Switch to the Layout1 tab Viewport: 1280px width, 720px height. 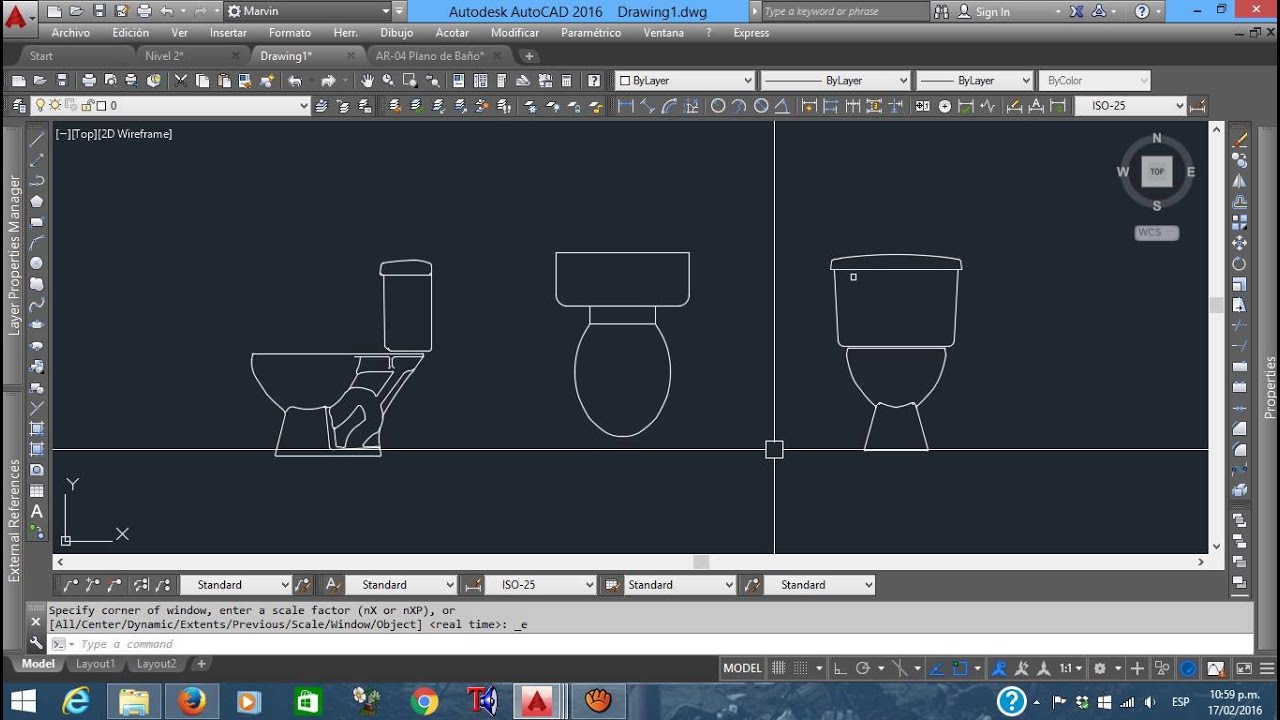96,664
